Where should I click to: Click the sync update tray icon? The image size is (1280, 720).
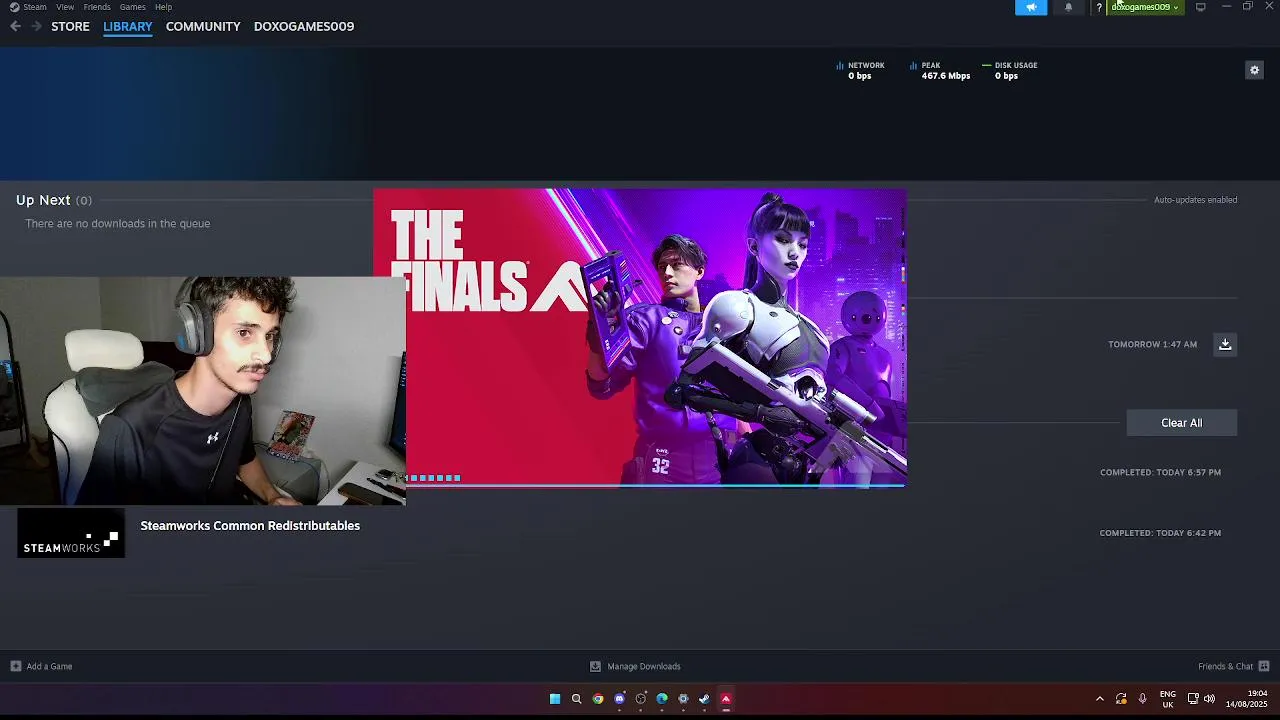pos(1121,699)
